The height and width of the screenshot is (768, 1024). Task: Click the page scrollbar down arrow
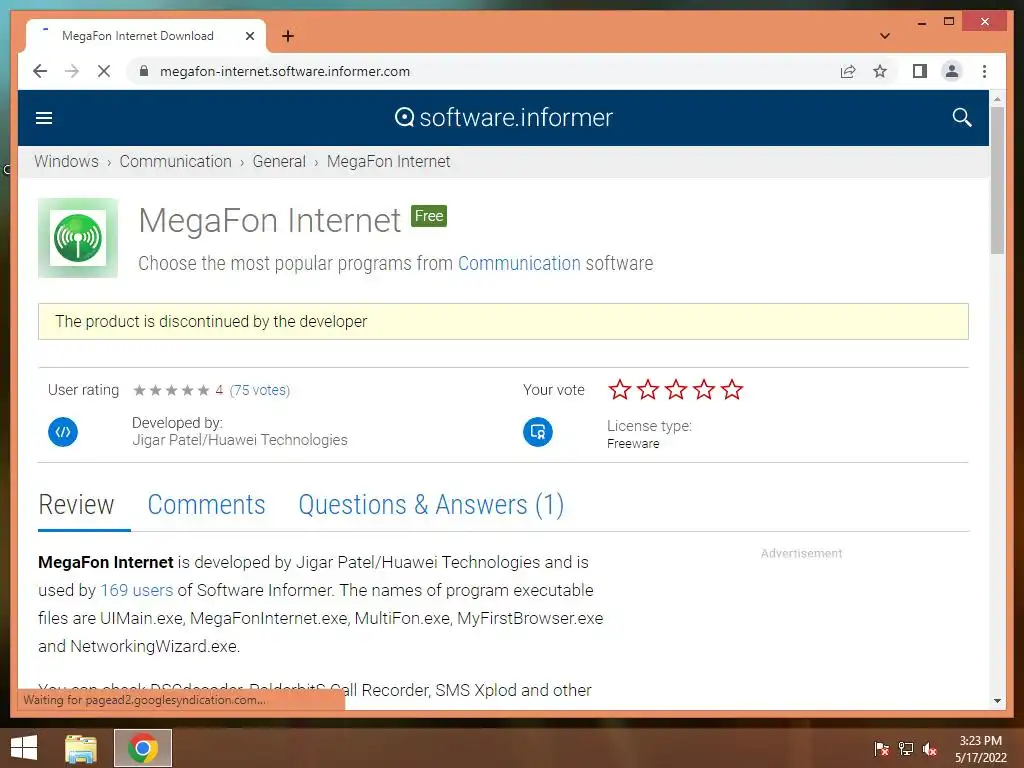(997, 701)
